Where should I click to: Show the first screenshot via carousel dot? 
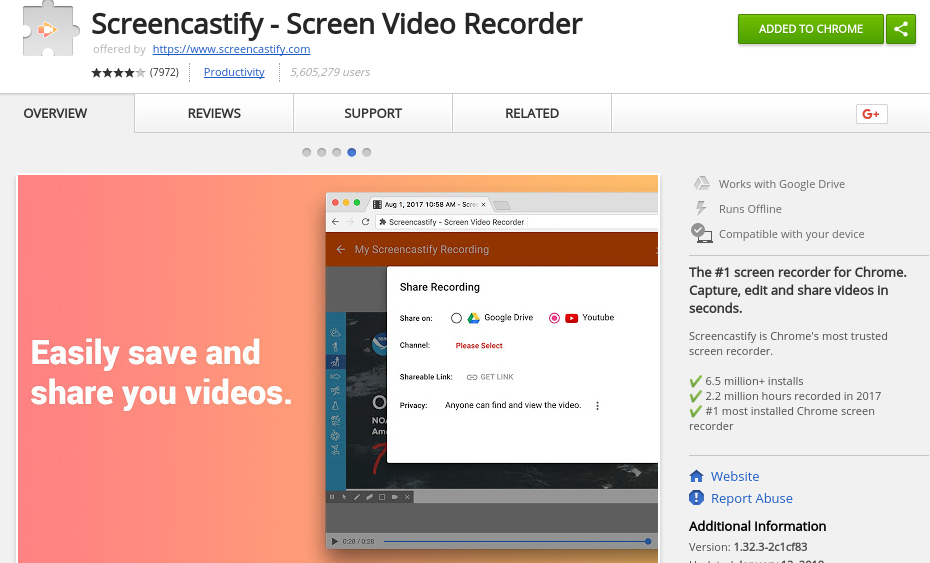click(307, 152)
